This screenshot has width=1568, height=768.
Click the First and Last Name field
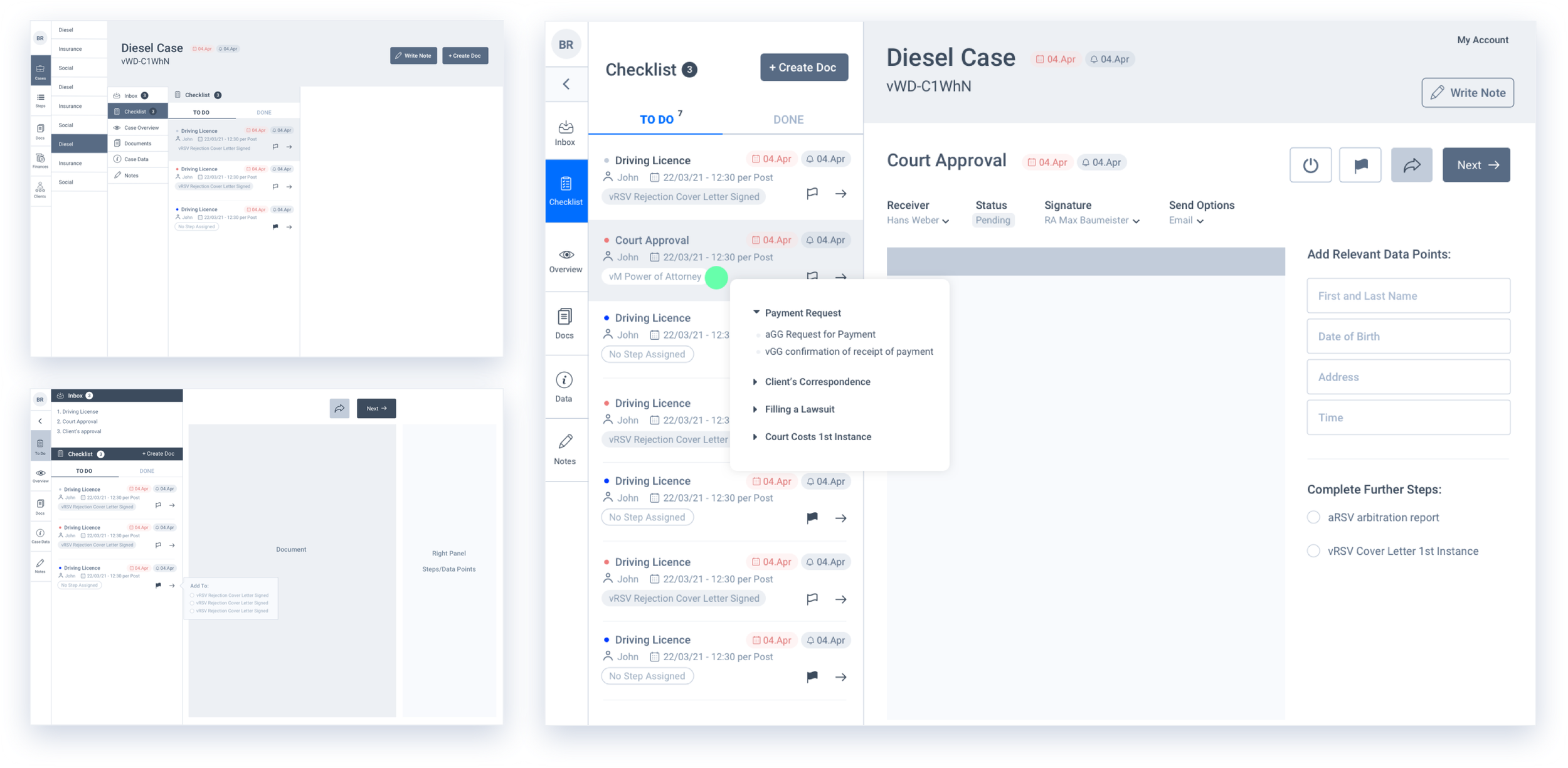1408,296
